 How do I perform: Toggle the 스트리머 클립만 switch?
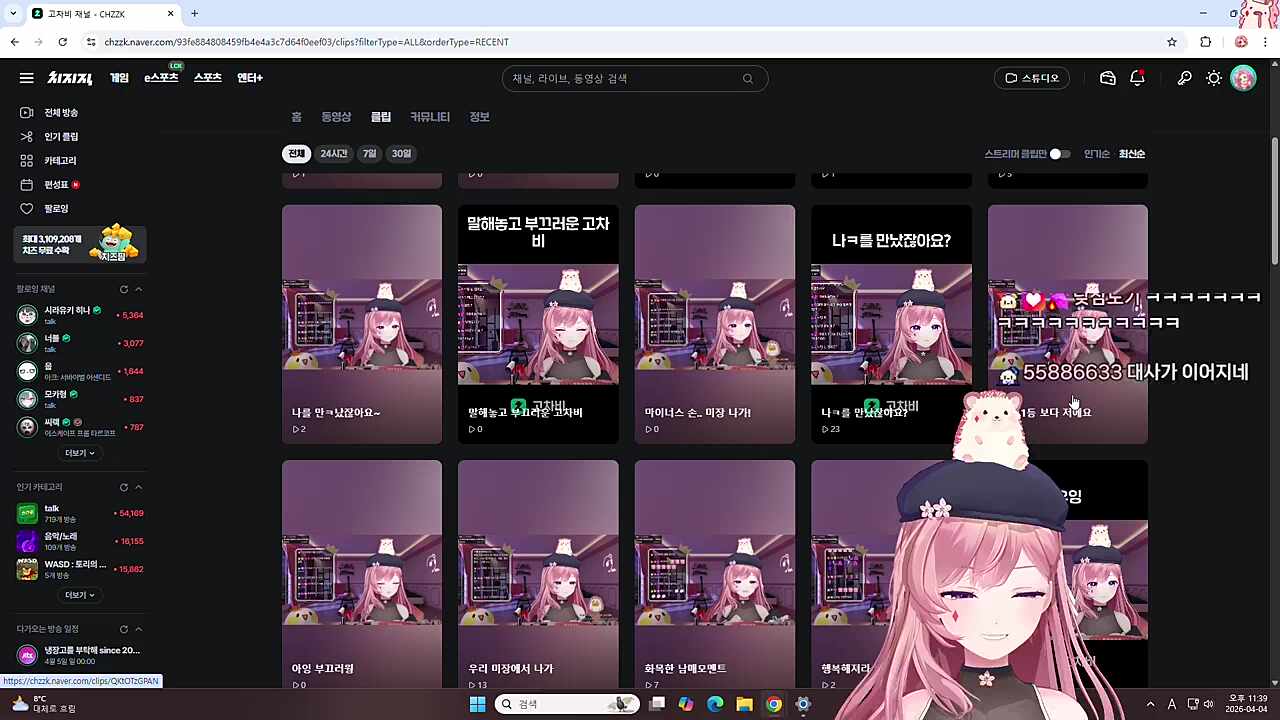coord(1060,154)
